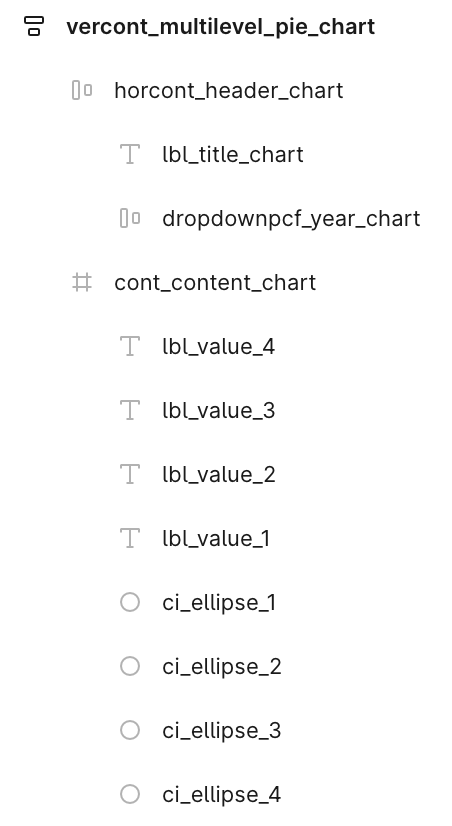The width and height of the screenshot is (452, 826).
Task: Select the lbl_title_chart text layer
Action: click(x=233, y=154)
